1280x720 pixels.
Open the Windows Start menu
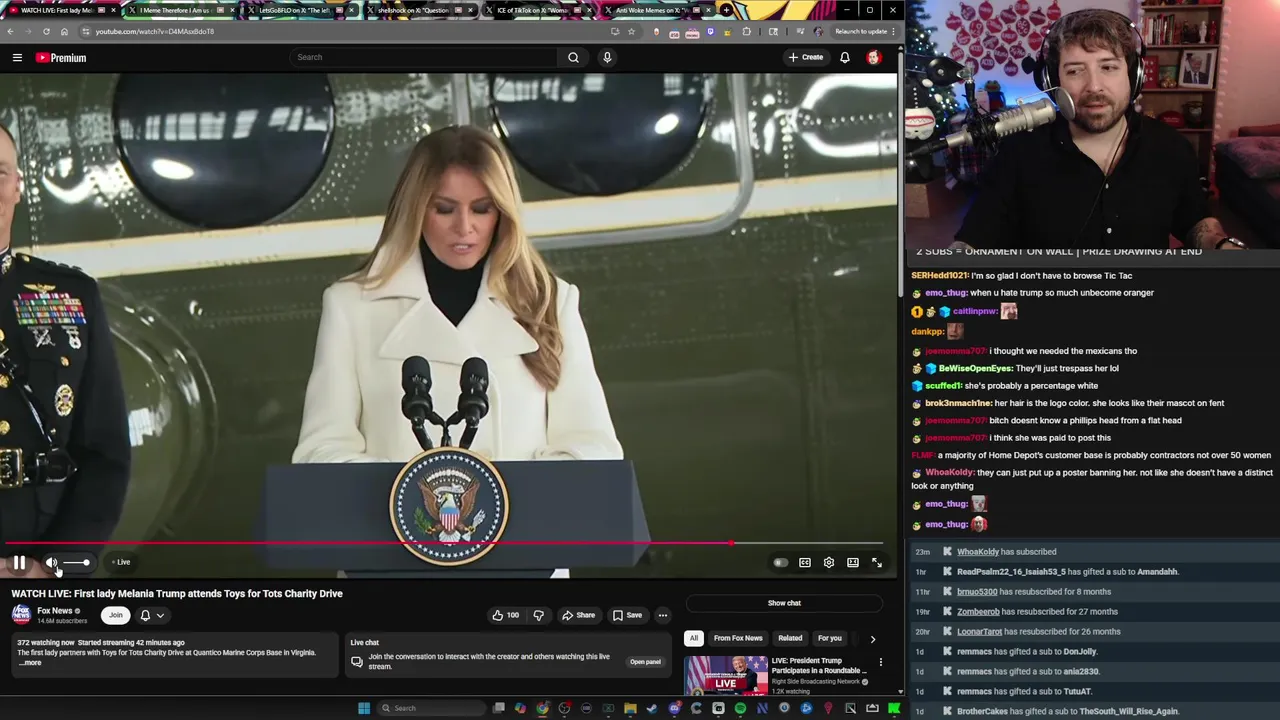364,708
